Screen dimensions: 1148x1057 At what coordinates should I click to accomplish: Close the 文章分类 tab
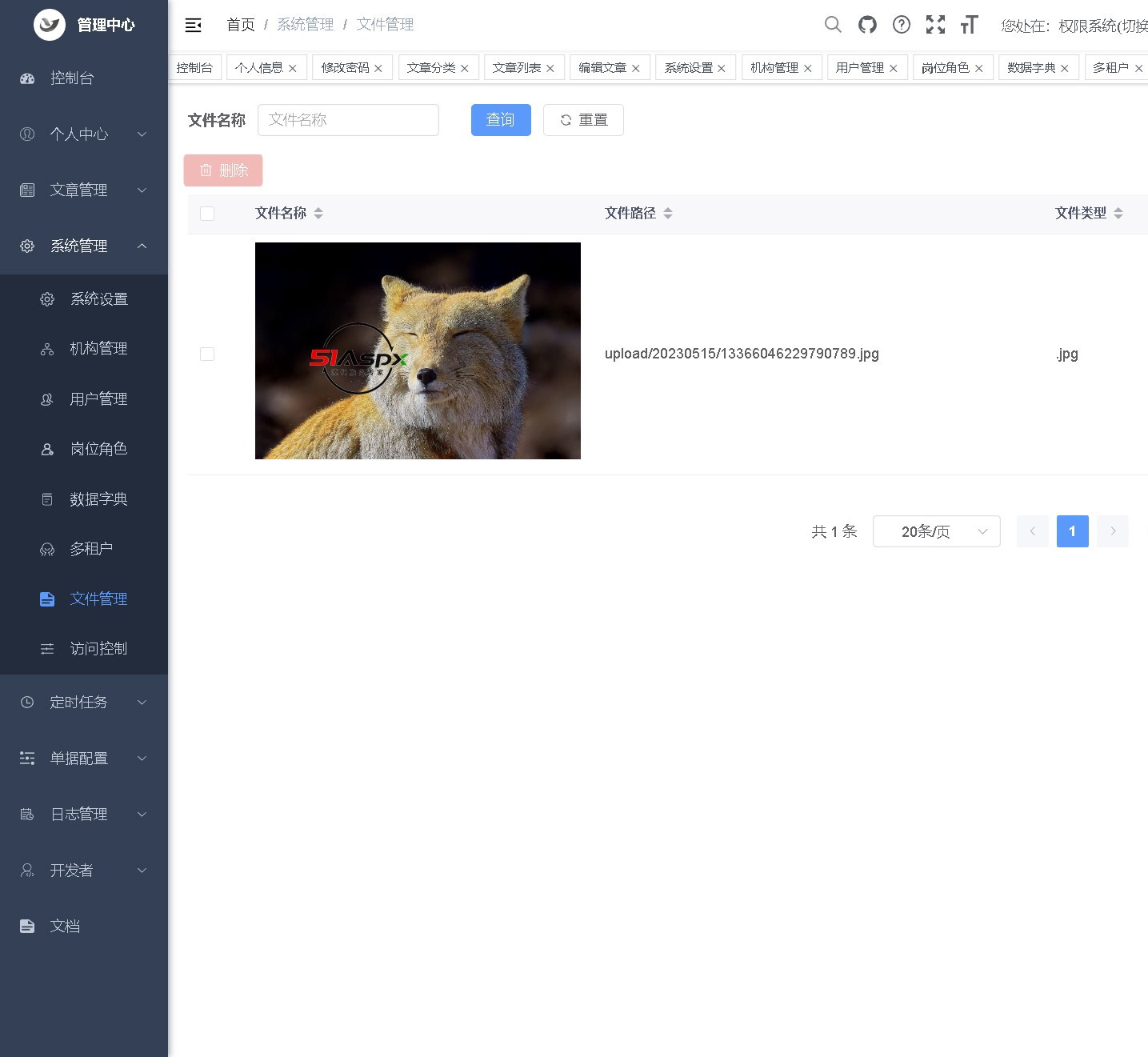(465, 69)
